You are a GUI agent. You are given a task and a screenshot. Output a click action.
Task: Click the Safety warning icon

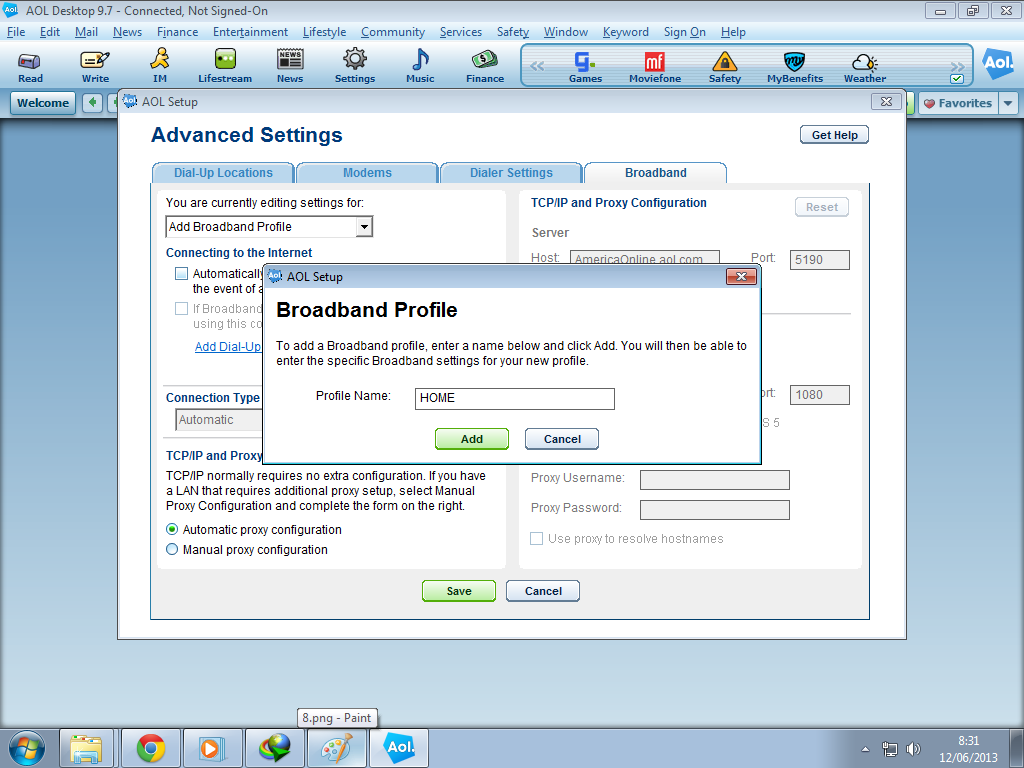pos(725,68)
